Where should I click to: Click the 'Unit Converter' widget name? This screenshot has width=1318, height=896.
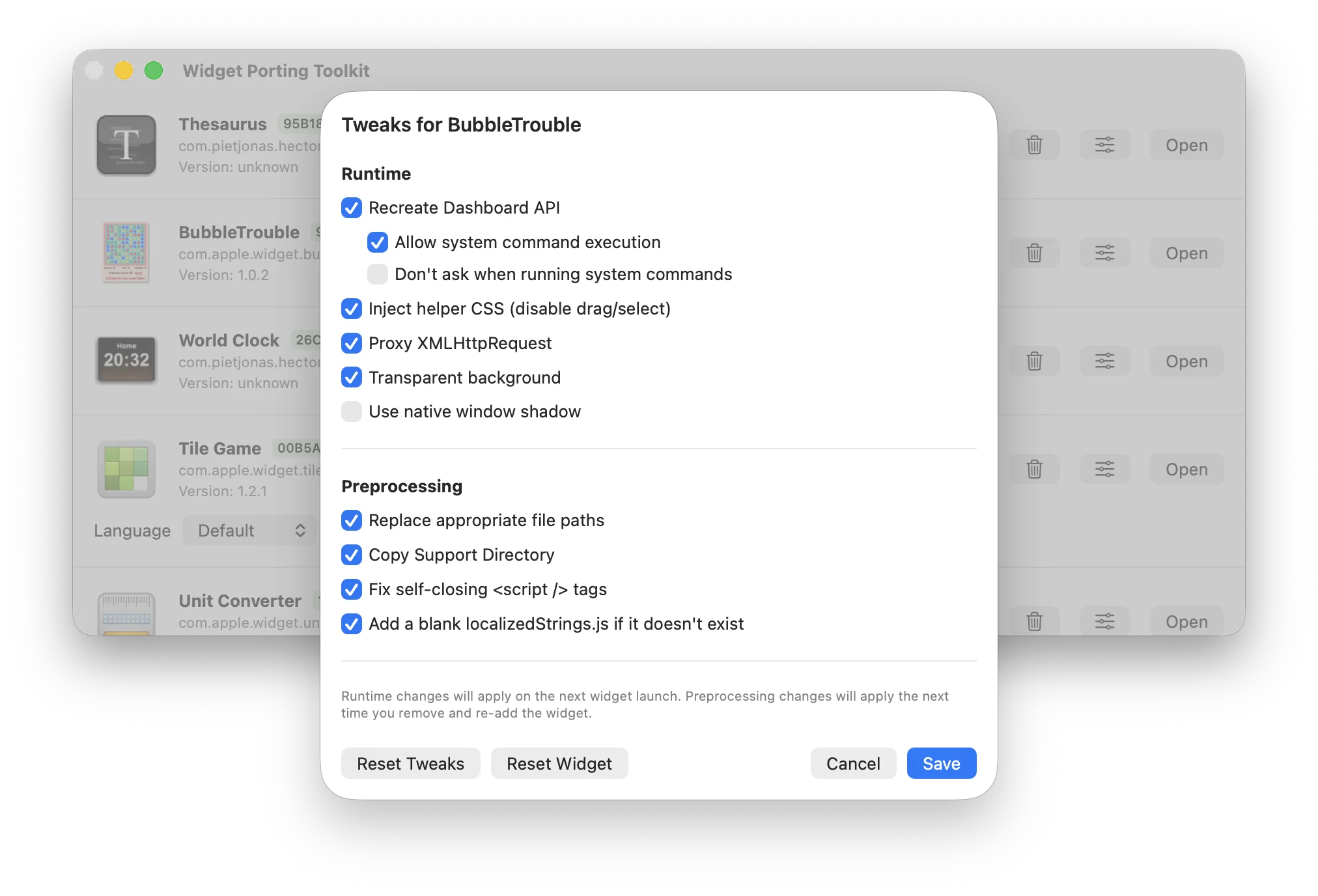point(240,601)
